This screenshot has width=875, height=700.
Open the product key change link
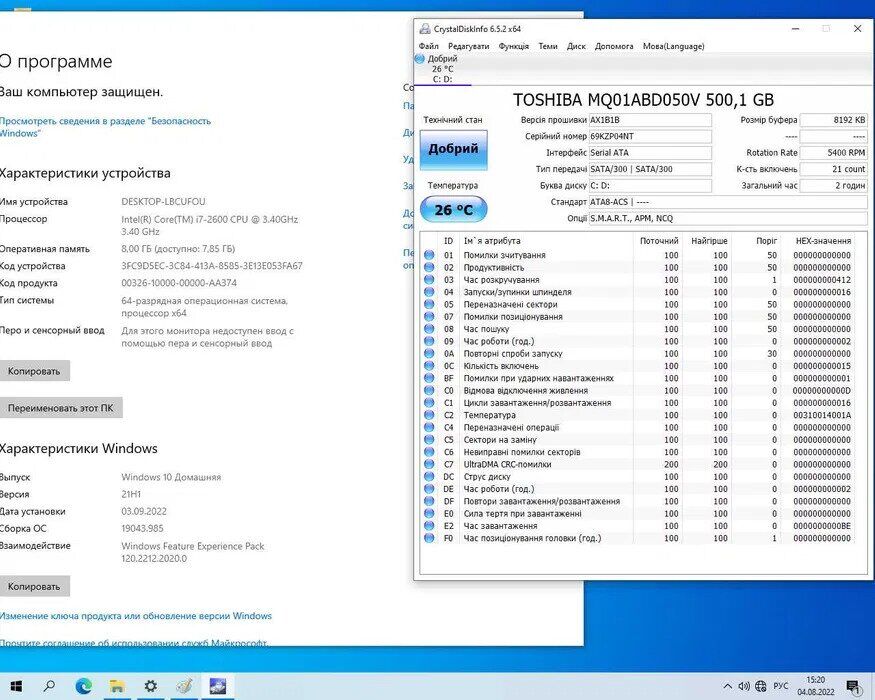point(136,616)
